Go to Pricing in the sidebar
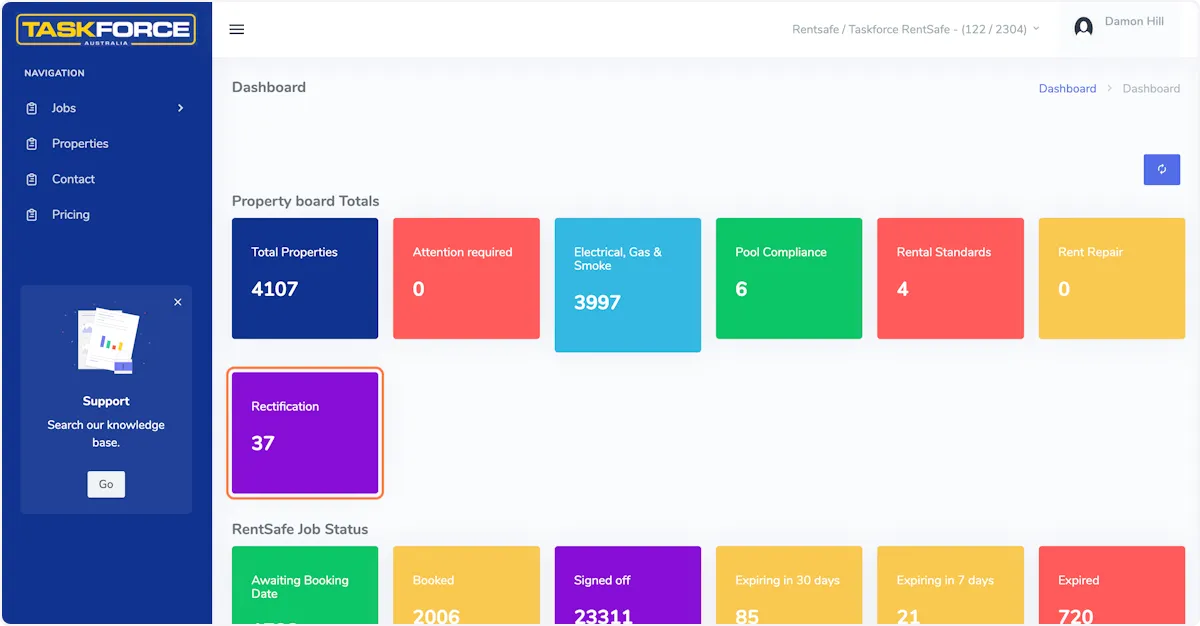This screenshot has height=626, width=1200. coord(70,215)
